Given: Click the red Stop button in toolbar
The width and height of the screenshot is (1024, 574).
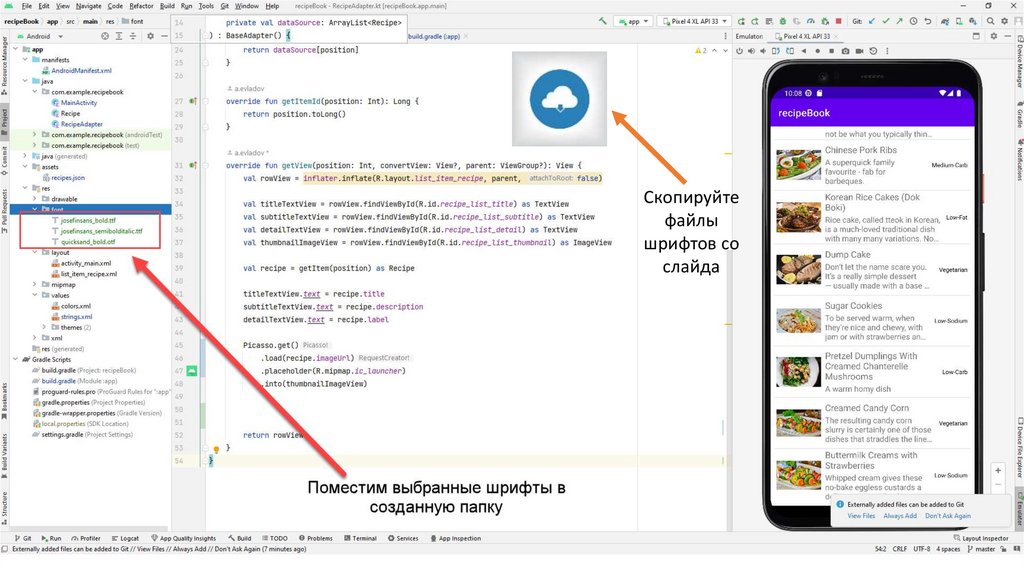Looking at the screenshot, I should (838, 21).
